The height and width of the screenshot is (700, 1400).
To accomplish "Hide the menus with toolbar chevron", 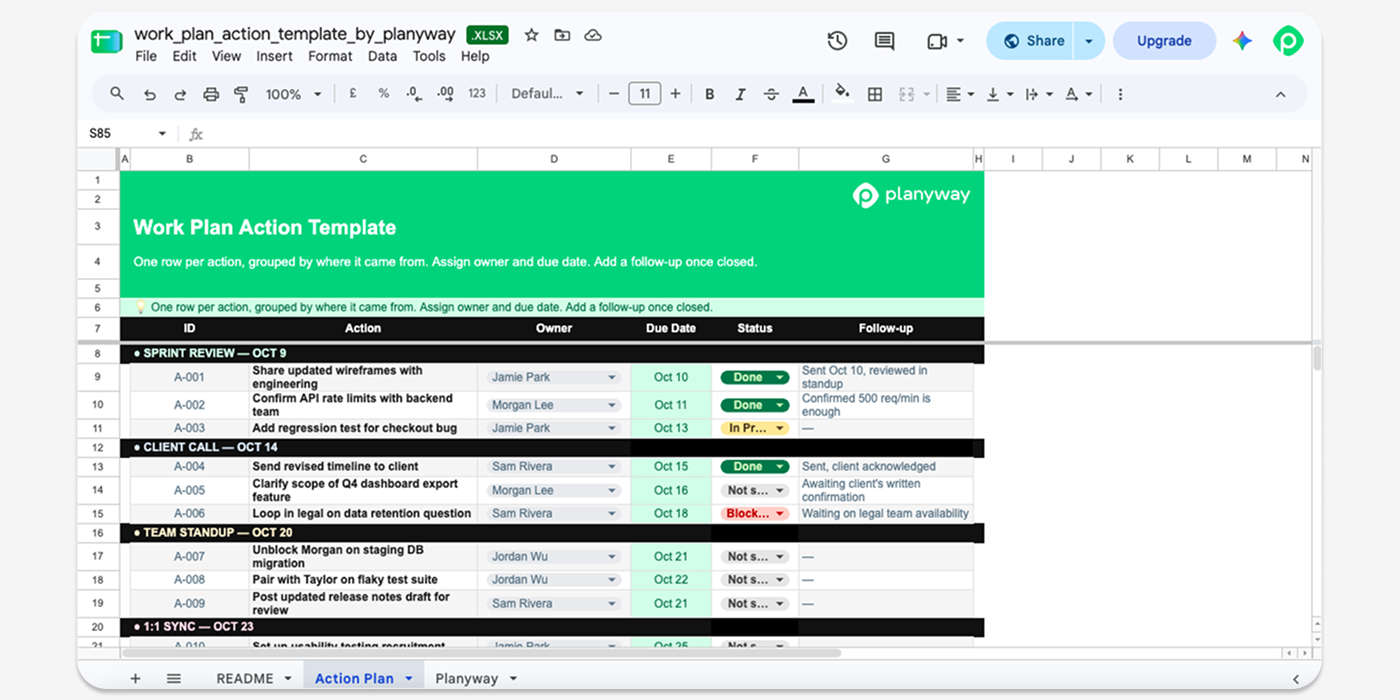I will pos(1280,94).
